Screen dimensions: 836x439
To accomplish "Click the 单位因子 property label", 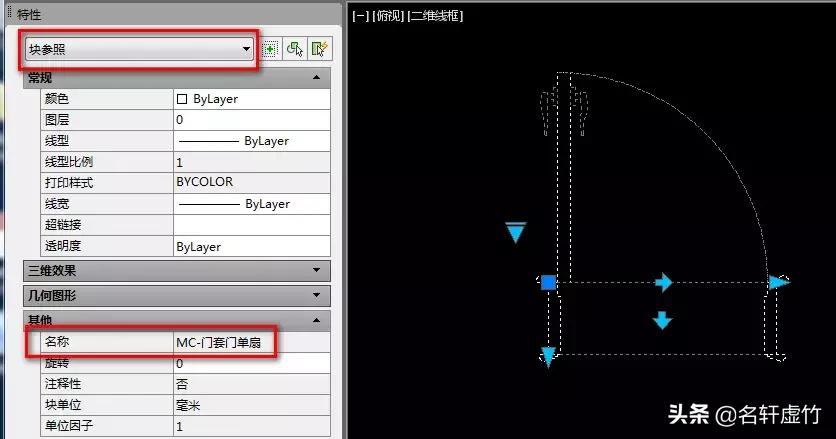I will click(69, 426).
